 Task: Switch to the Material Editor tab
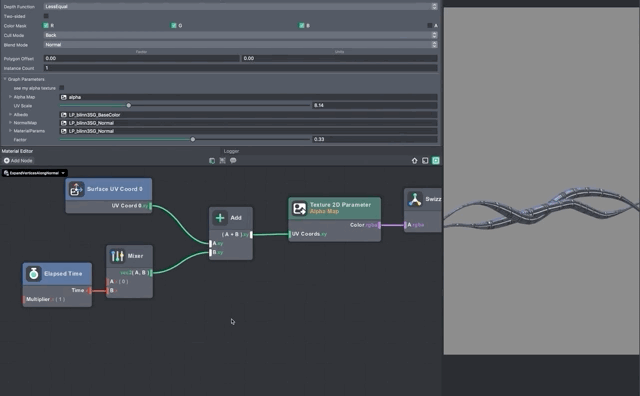click(17, 151)
